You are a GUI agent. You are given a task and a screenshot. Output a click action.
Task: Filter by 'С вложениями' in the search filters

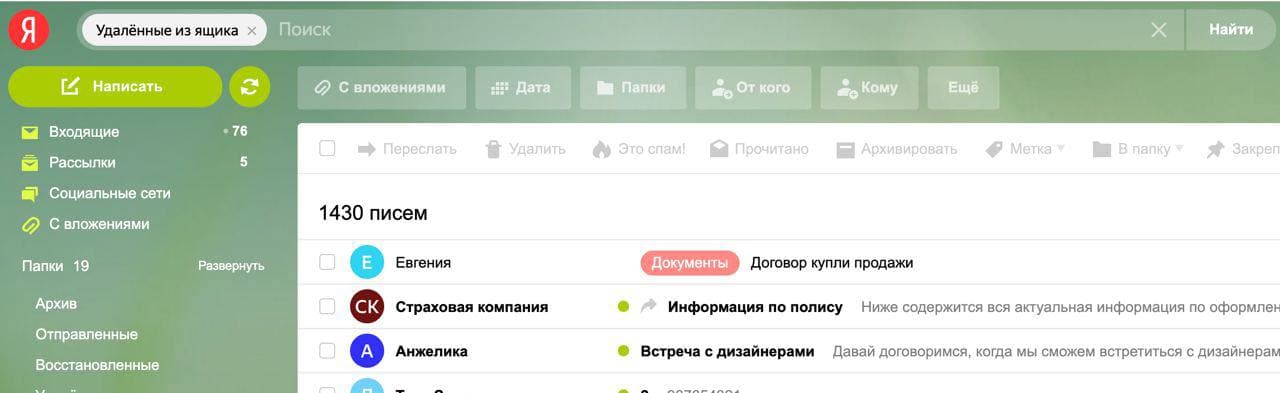[x=382, y=88]
